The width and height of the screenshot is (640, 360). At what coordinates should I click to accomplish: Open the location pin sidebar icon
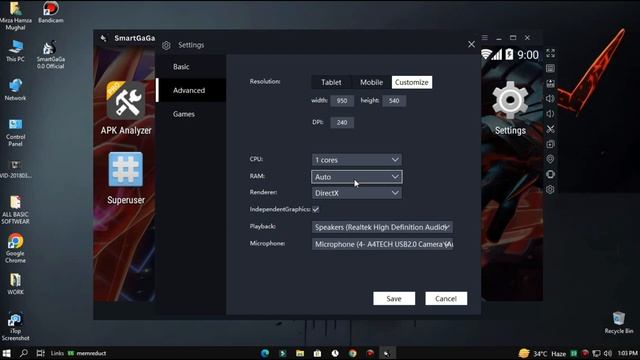pos(550,159)
